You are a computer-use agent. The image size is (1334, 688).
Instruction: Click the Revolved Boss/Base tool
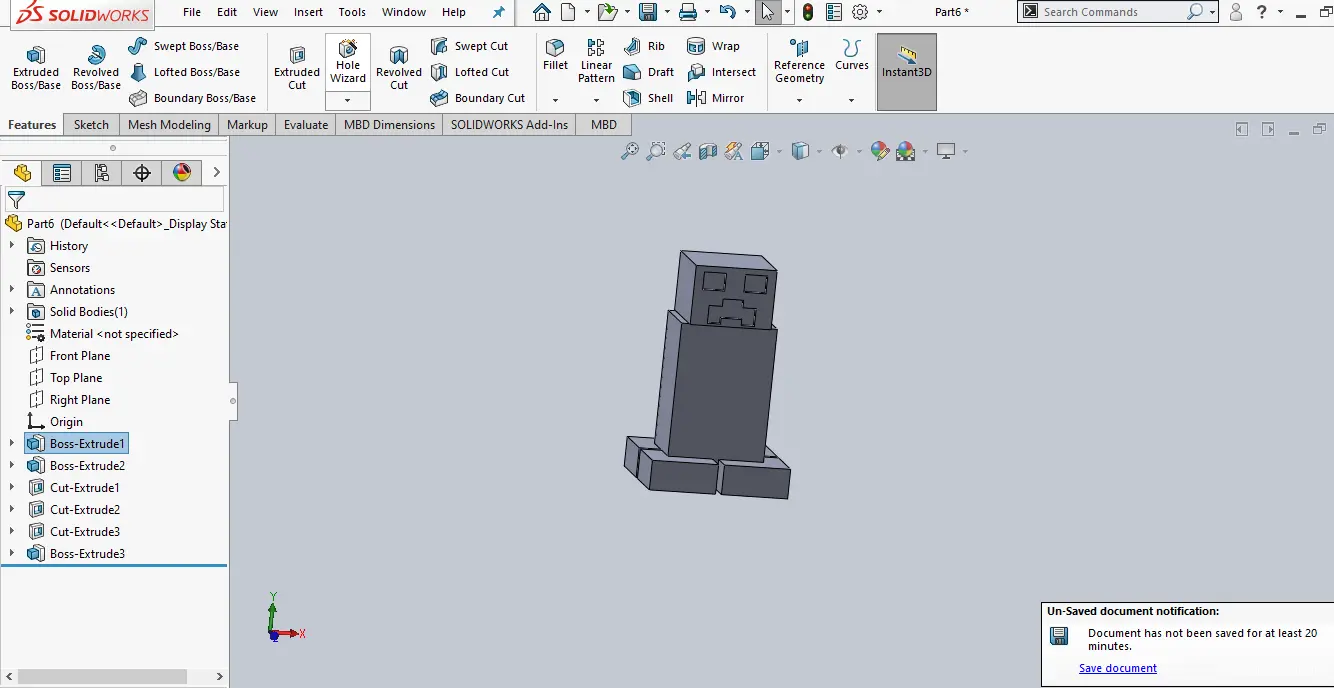pyautogui.click(x=95, y=66)
